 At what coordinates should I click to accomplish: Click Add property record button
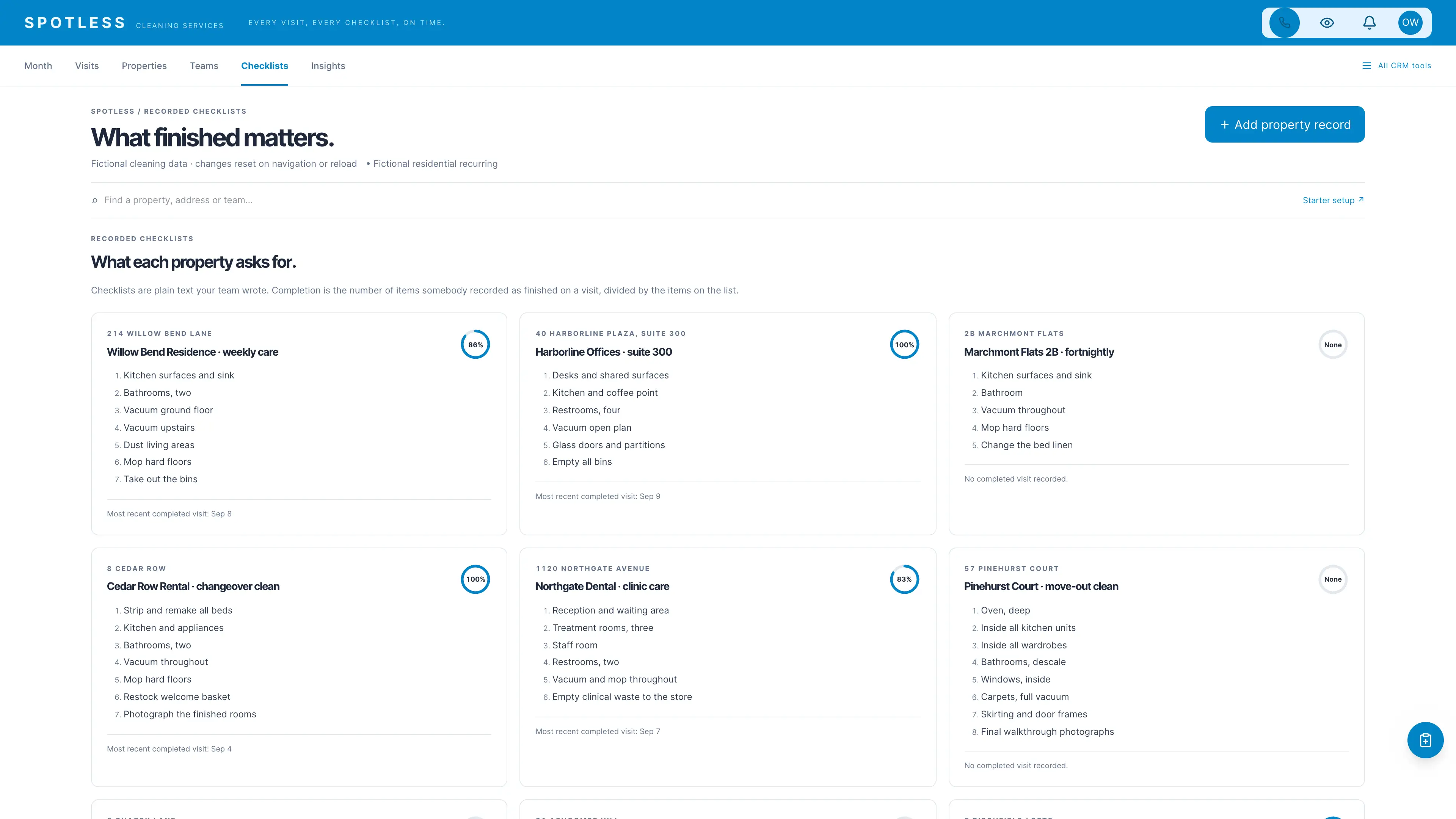click(x=1284, y=124)
